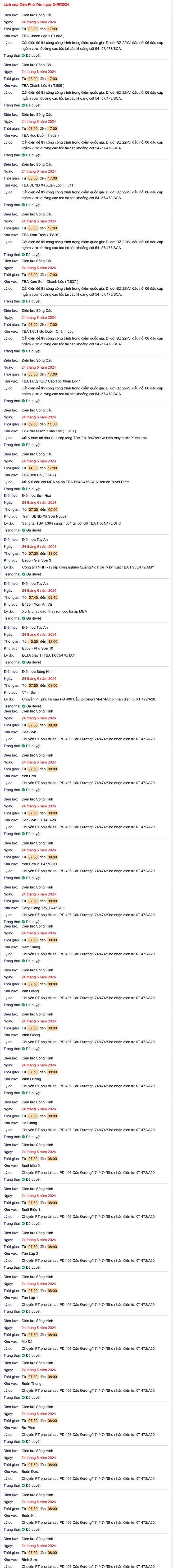Screen dimensions: 173x1568
Task: Click check icon for TBA NM Nước Xuân Lộc
Action: (x=24, y=445)
